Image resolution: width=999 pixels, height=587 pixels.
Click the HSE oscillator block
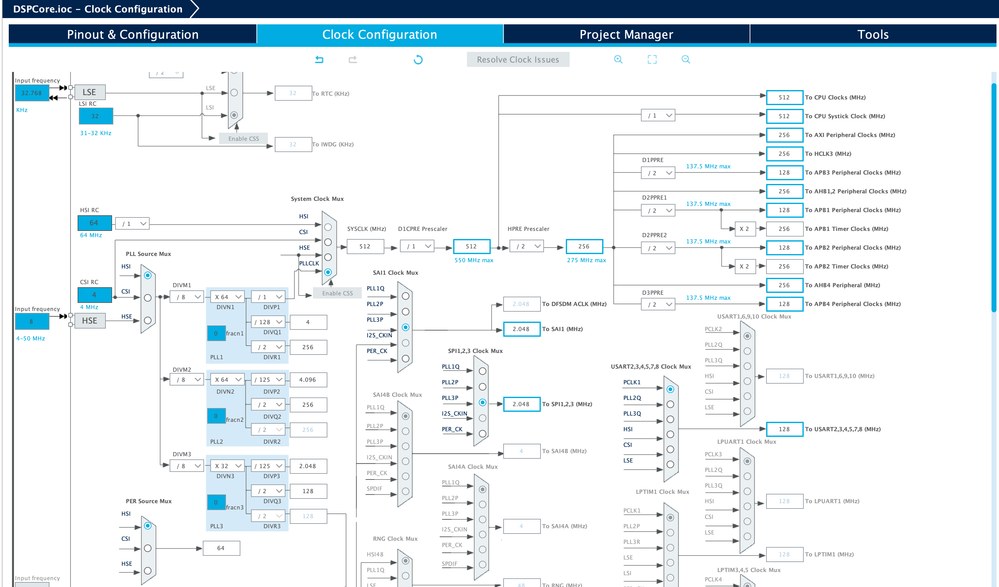point(90,321)
